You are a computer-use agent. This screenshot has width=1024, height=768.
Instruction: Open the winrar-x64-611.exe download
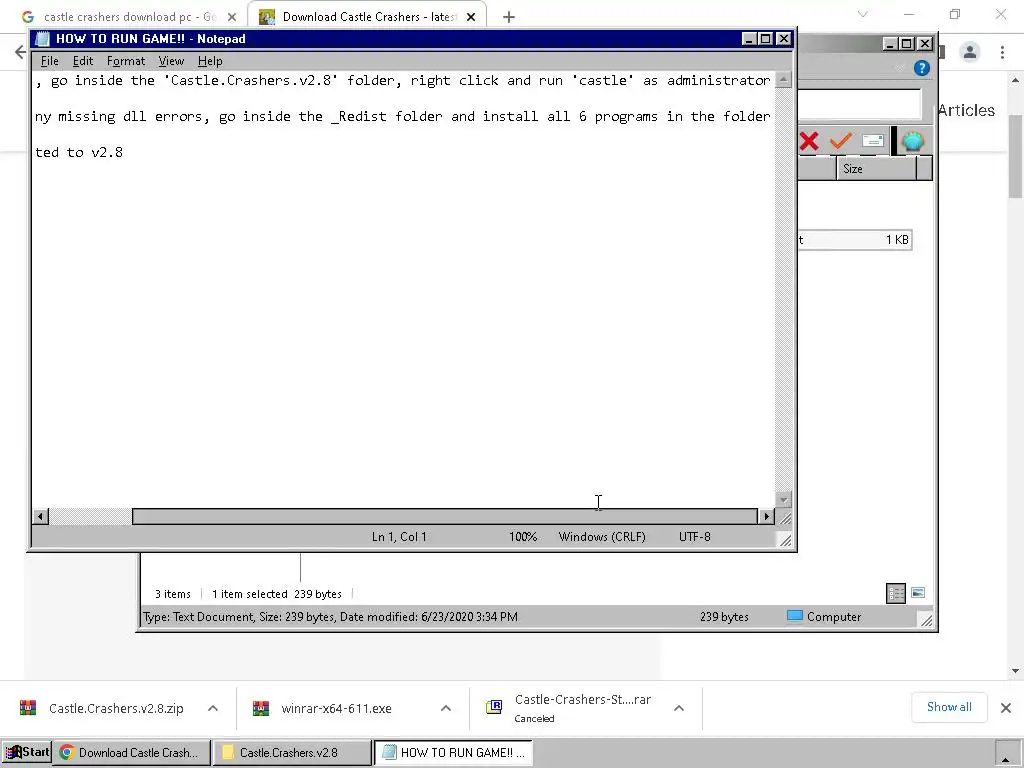click(x=336, y=709)
